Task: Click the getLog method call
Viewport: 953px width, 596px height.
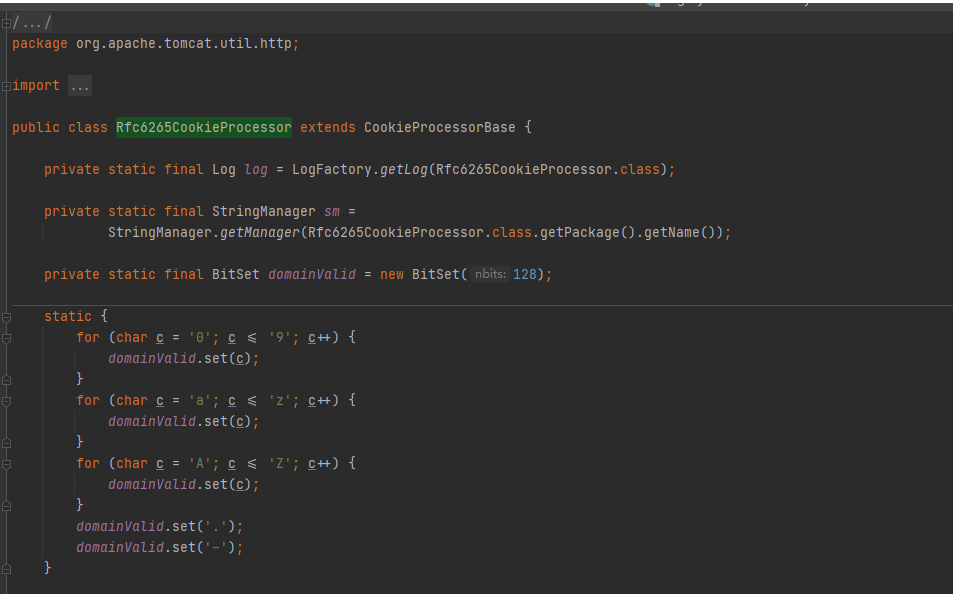Action: click(404, 170)
